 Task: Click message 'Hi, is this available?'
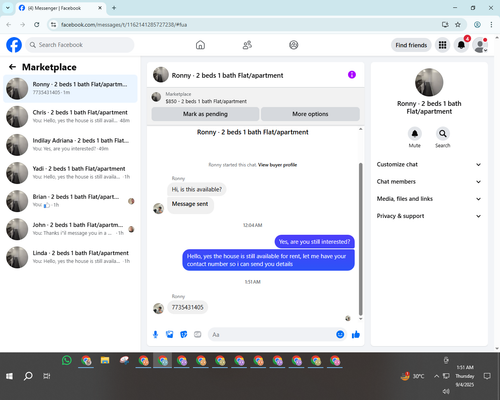click(197, 189)
